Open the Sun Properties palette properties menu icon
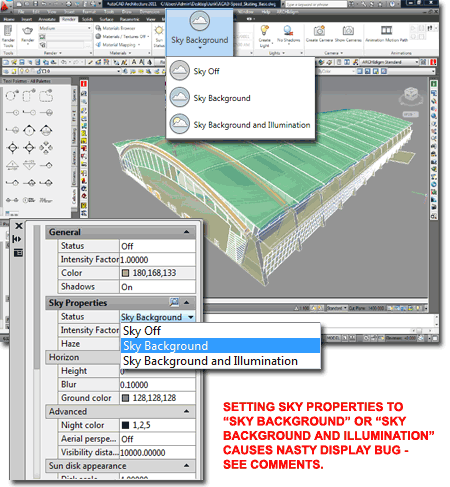 [x=18, y=253]
